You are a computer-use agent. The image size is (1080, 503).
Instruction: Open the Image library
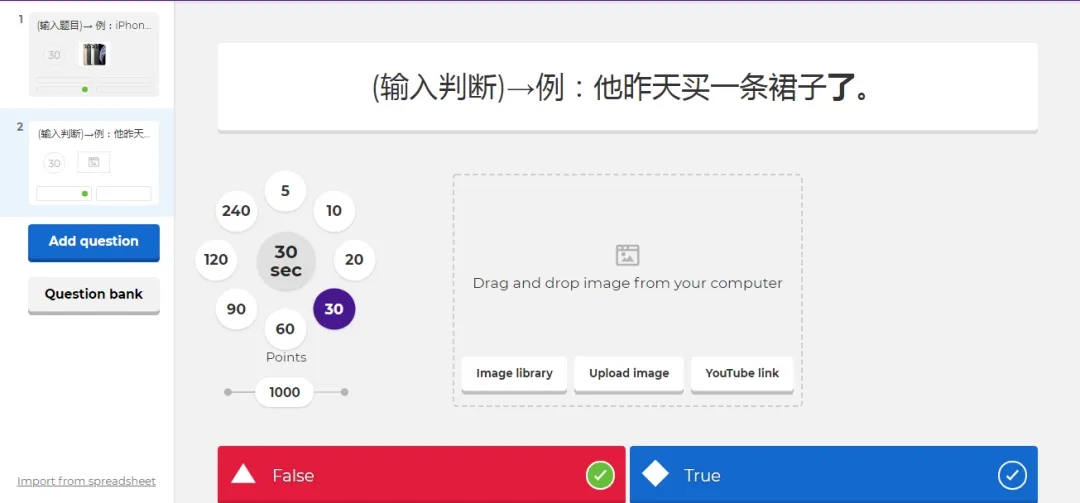click(514, 374)
